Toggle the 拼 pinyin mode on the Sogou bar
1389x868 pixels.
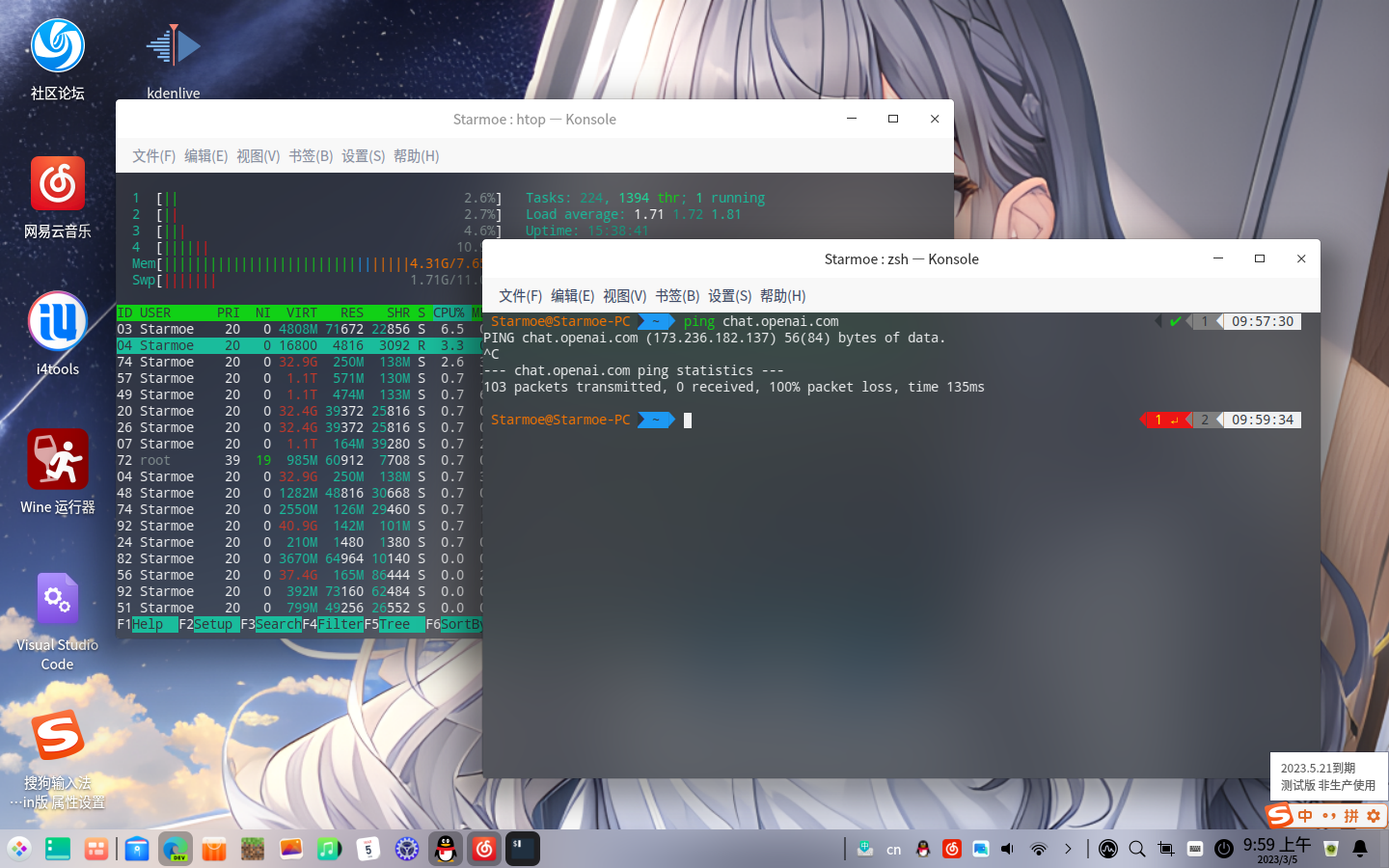coord(1351,816)
